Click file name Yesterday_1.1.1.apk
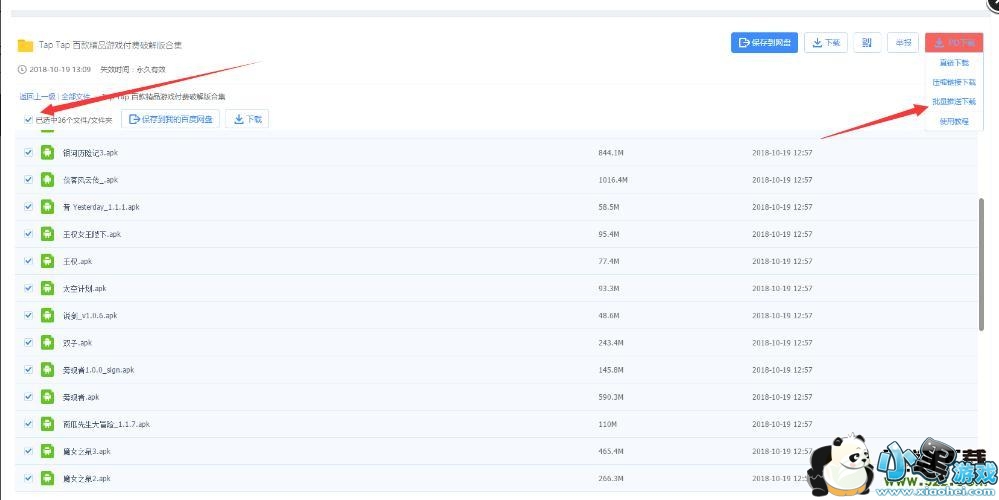Screen dimensions: 999x500 101,207
